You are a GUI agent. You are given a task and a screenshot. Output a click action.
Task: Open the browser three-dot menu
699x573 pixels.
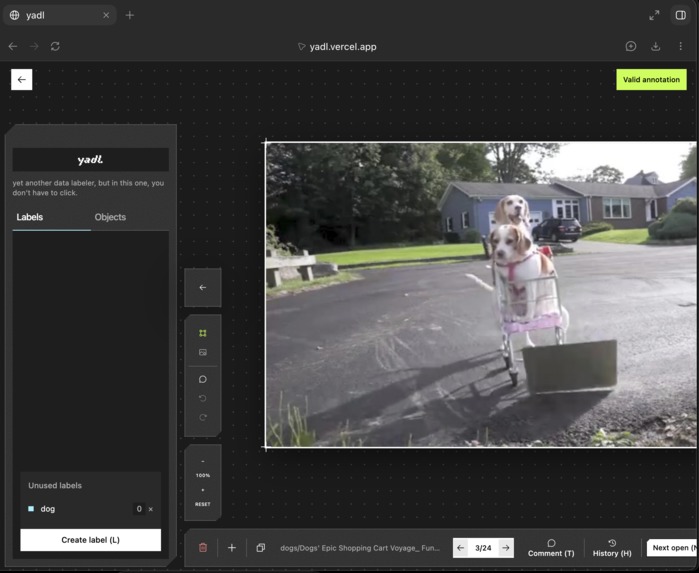(x=681, y=46)
